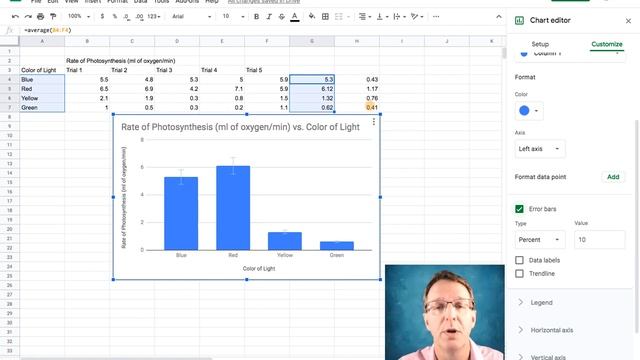Viewport: 640px width, 360px height.
Task: Open the Left axis dropdown
Action: 540,149
